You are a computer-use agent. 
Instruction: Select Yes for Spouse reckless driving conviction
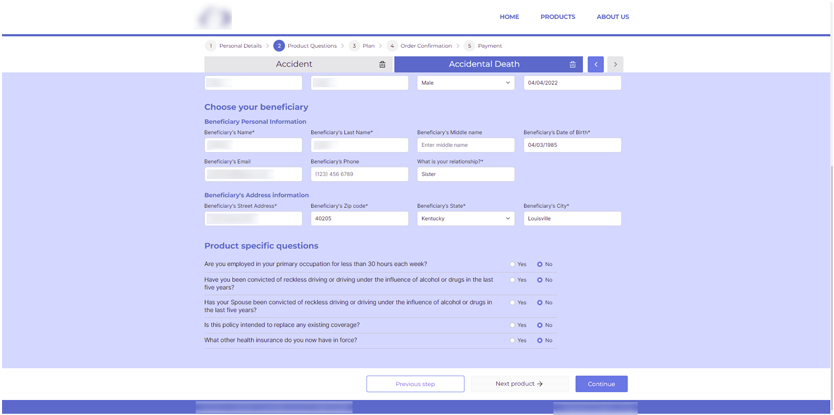click(x=512, y=303)
